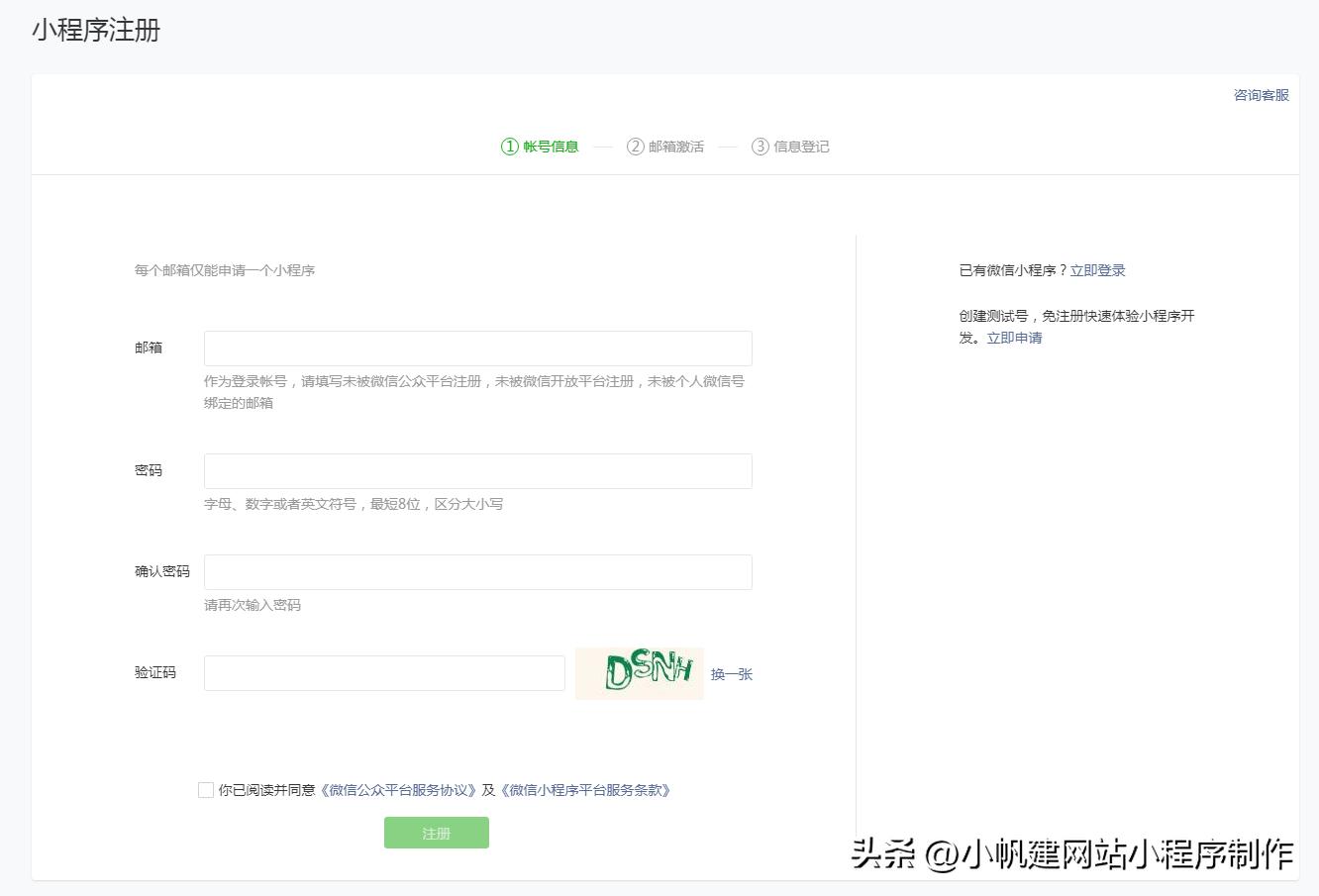Click the DSNH captcha image
The width and height of the screenshot is (1319, 896).
click(x=639, y=673)
